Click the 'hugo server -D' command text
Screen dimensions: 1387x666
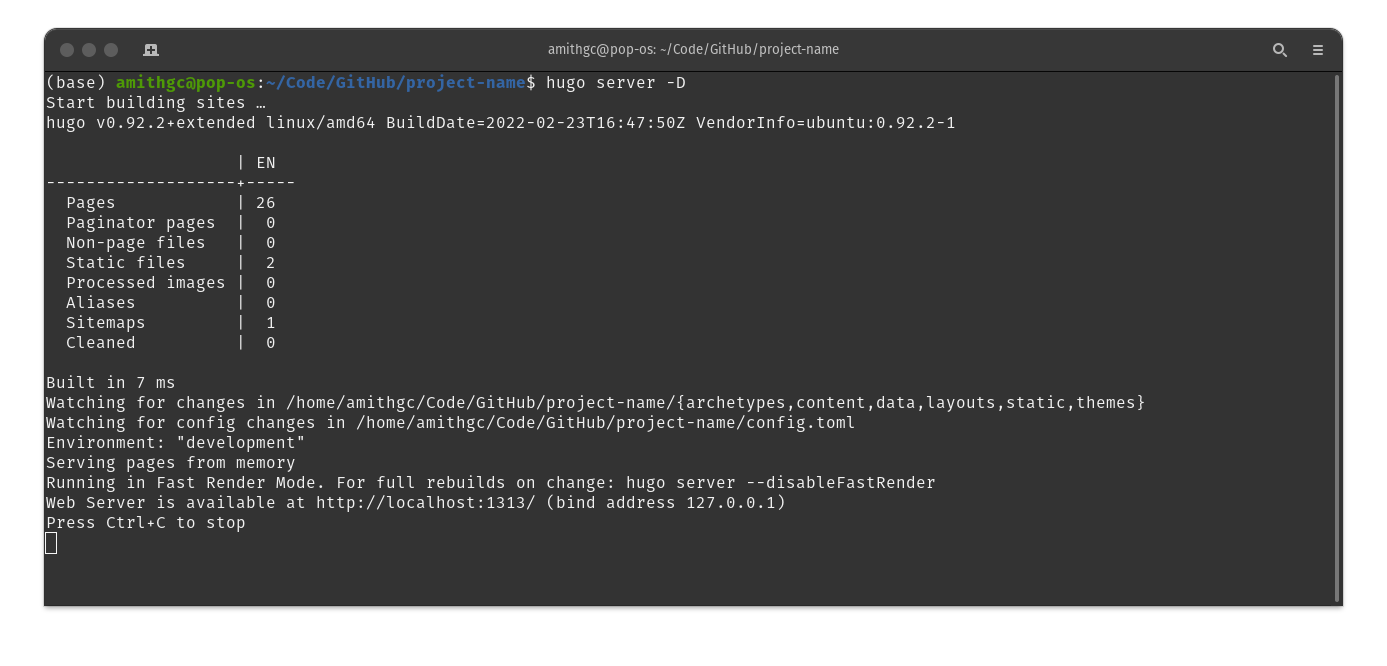tap(616, 82)
